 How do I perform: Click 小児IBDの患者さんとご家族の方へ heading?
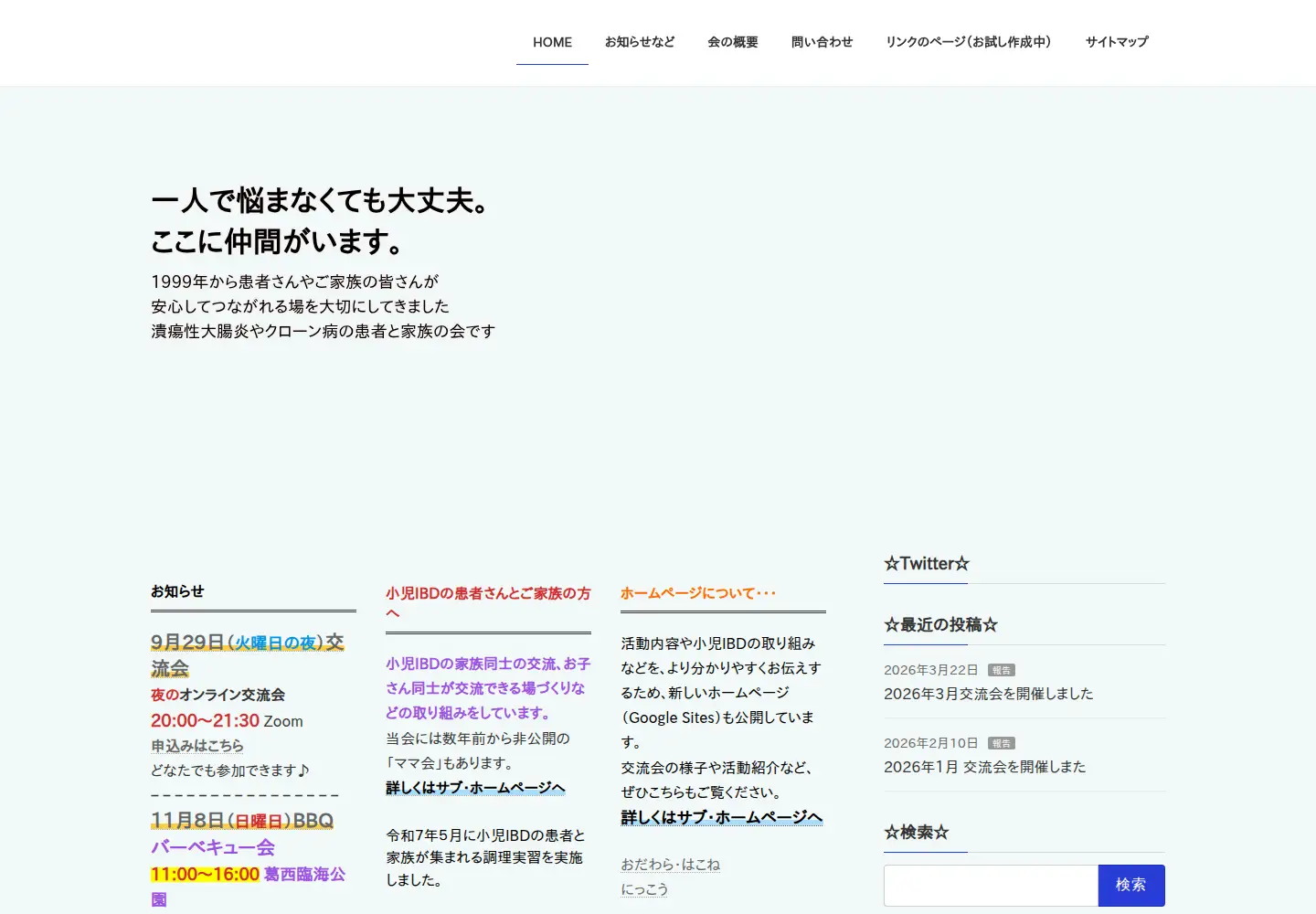(x=488, y=603)
